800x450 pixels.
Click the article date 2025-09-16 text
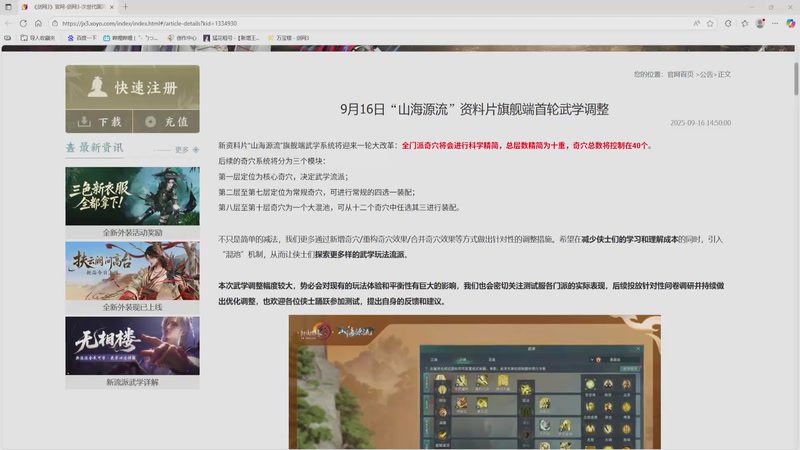701,123
